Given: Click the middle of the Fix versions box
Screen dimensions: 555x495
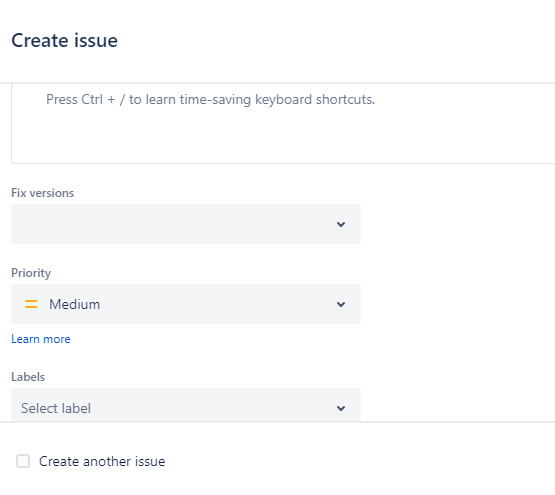Looking at the screenshot, I should (186, 224).
